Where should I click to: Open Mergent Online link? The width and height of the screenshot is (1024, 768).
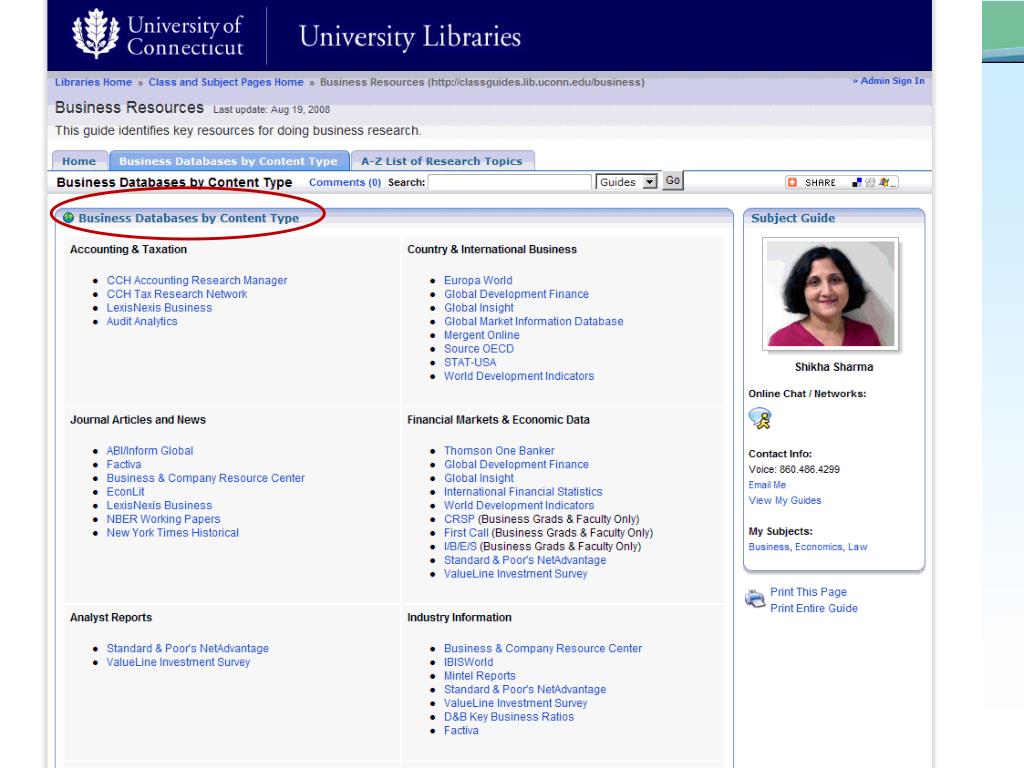482,335
